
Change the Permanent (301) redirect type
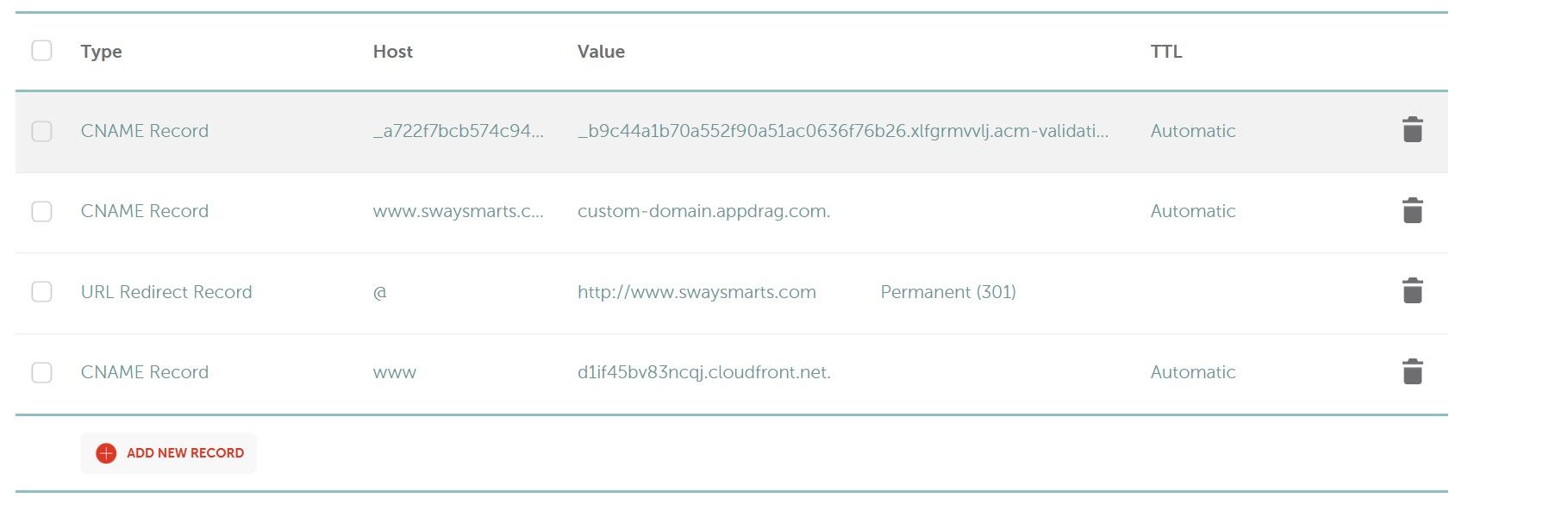[948, 292]
